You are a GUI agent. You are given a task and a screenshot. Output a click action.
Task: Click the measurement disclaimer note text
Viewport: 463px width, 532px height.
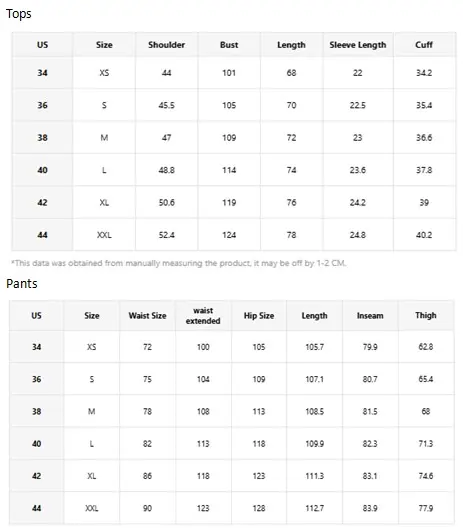[178, 263]
